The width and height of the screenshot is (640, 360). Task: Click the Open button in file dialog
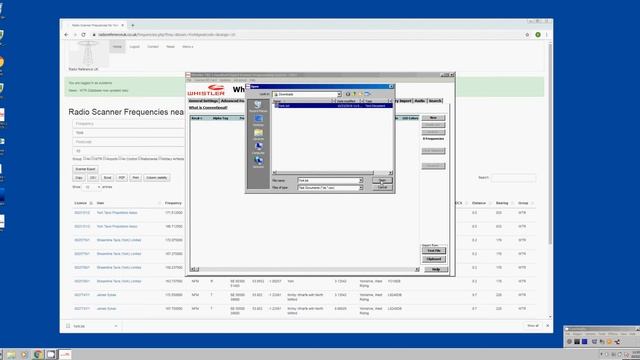click(382, 180)
